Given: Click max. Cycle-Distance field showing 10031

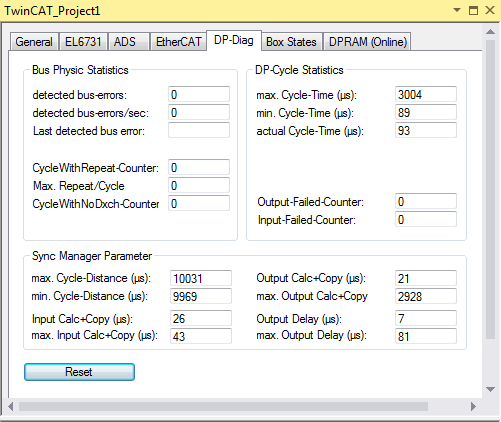Looking at the screenshot, I should [x=201, y=278].
